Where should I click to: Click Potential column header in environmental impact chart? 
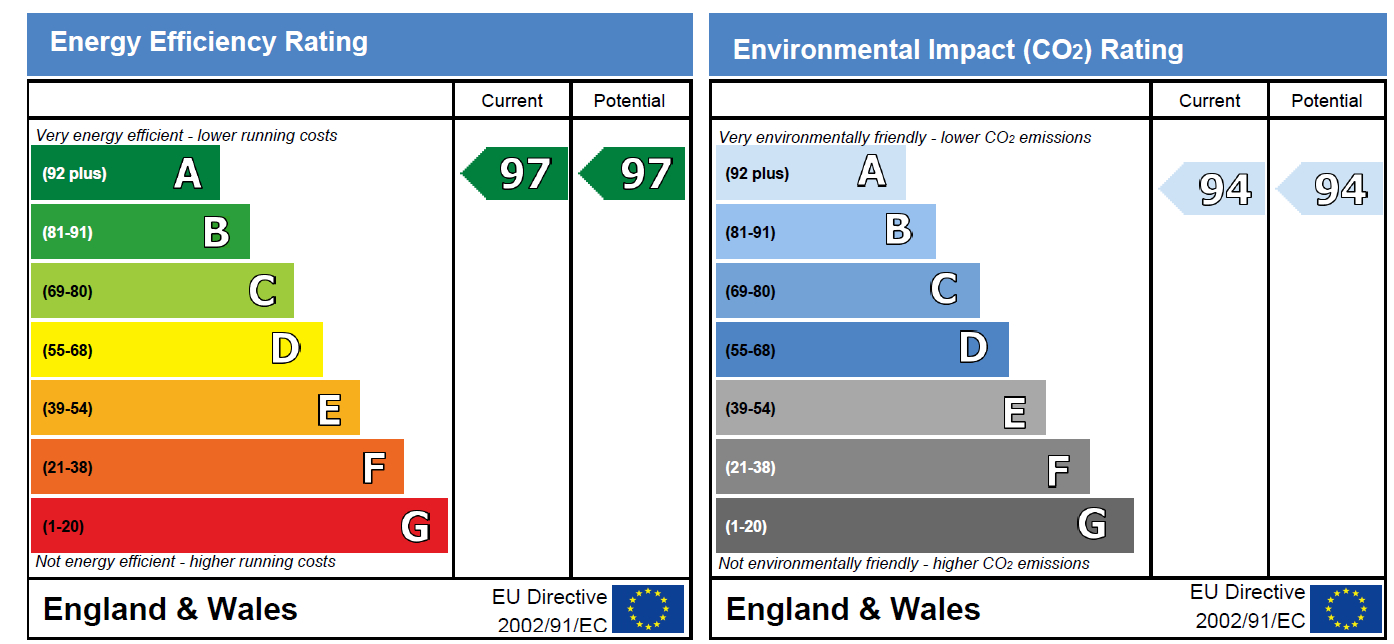(x=1327, y=101)
